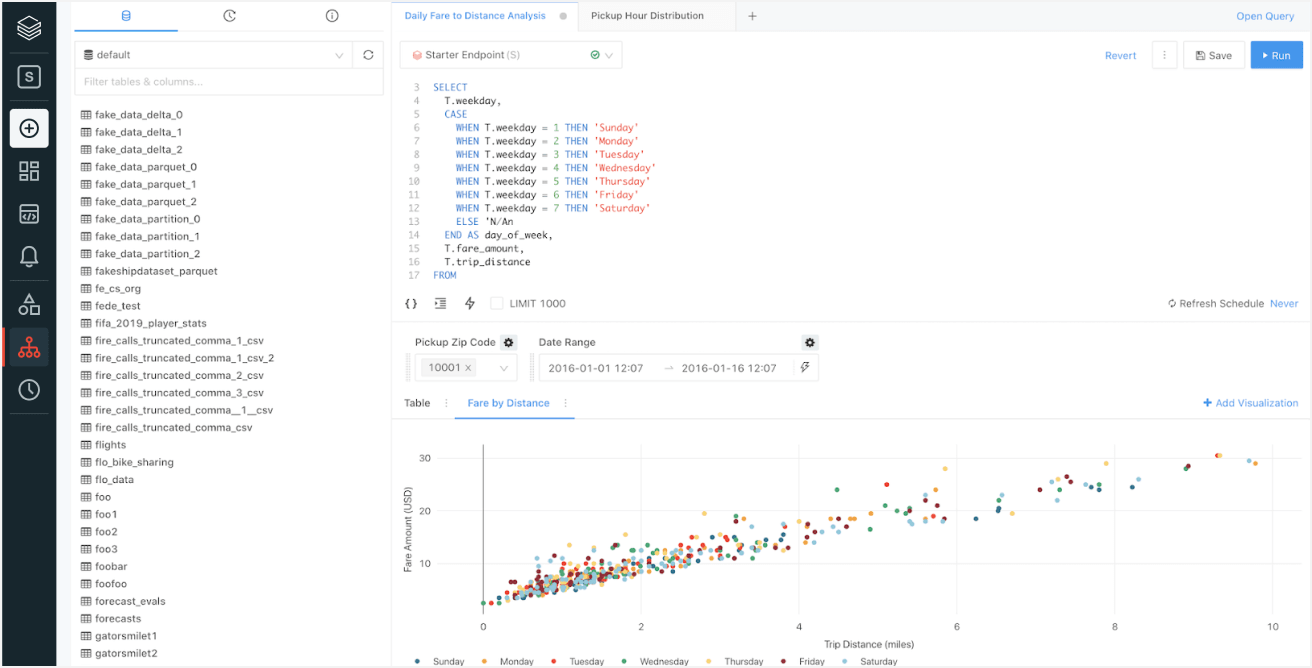Expand the Pickup Zip Code dropdown
The width and height of the screenshot is (1312, 668).
503,368
